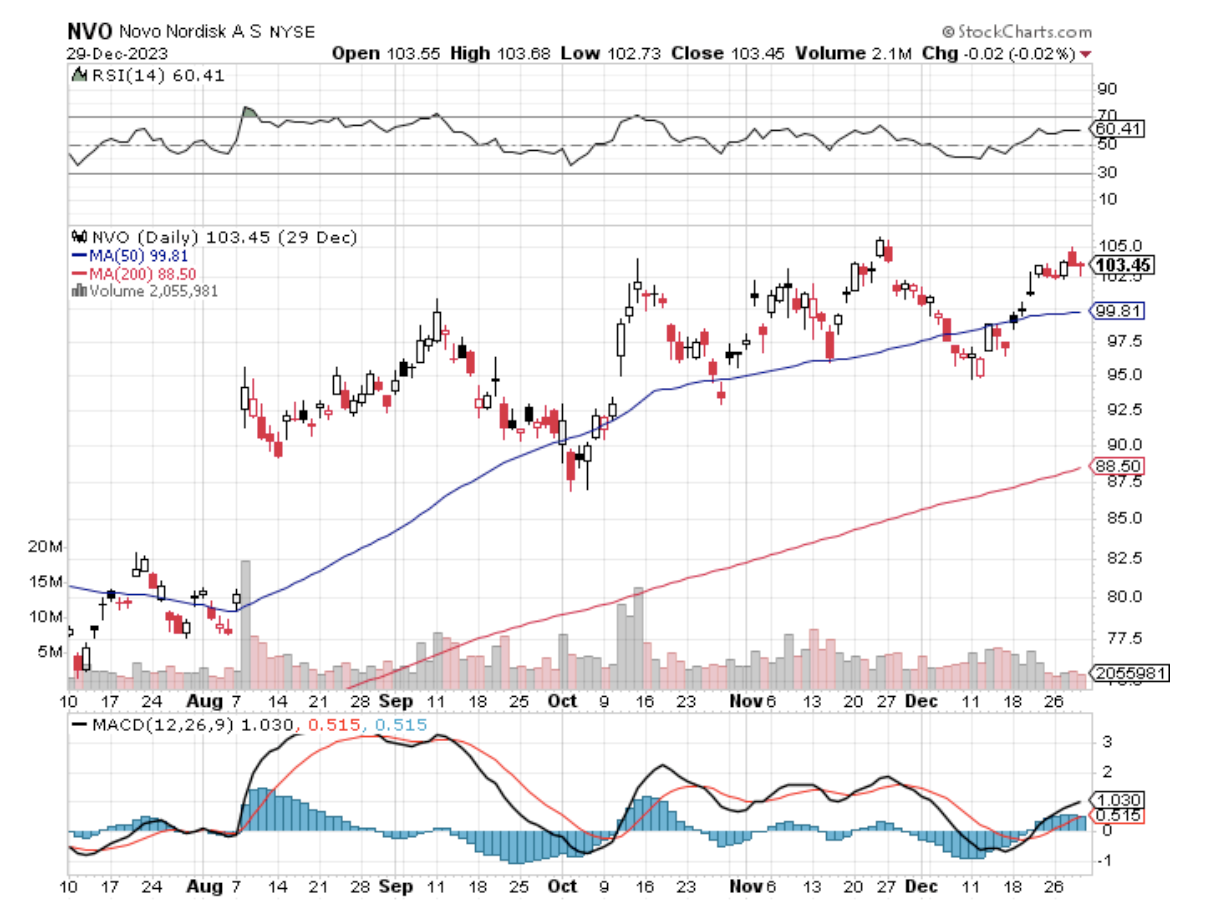Image resolution: width=1212 pixels, height=918 pixels.
Task: Click the blue MA(50) legend line
Action: pos(77,255)
